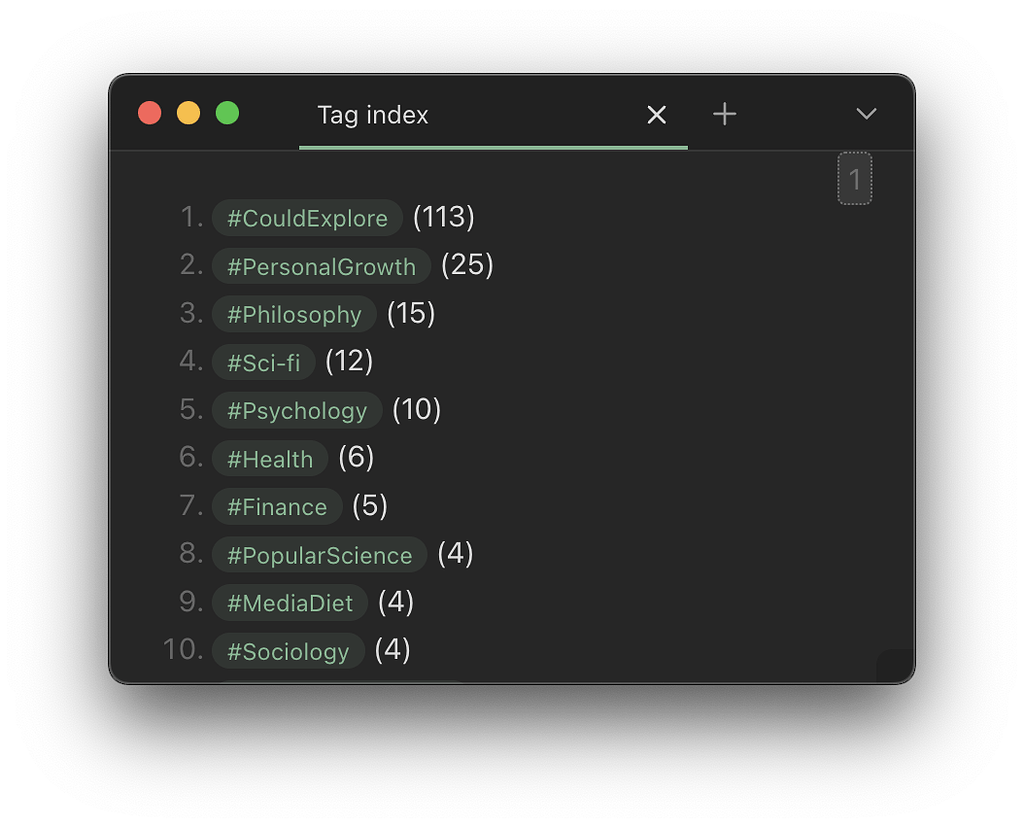Click the green tab underline indicator
This screenshot has height=827, width=1024.
point(493,149)
